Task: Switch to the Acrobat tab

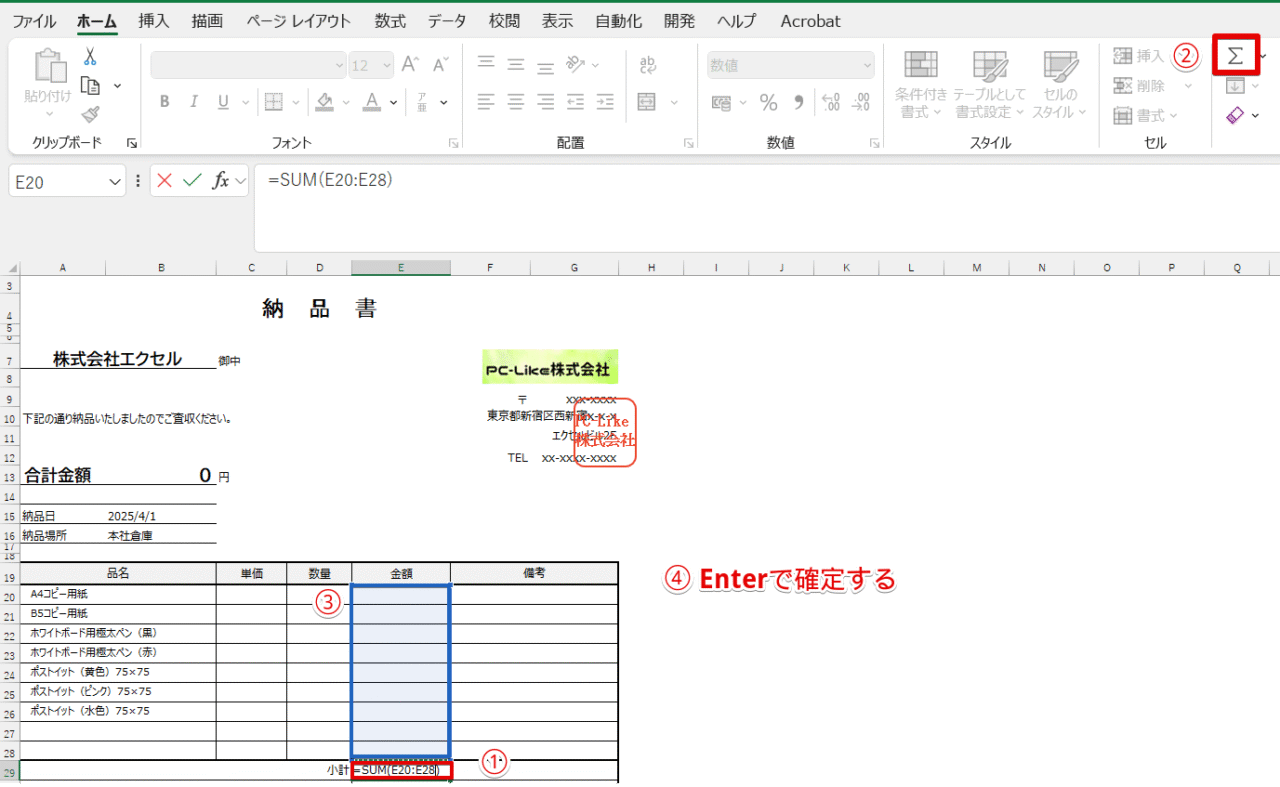Action: click(810, 21)
